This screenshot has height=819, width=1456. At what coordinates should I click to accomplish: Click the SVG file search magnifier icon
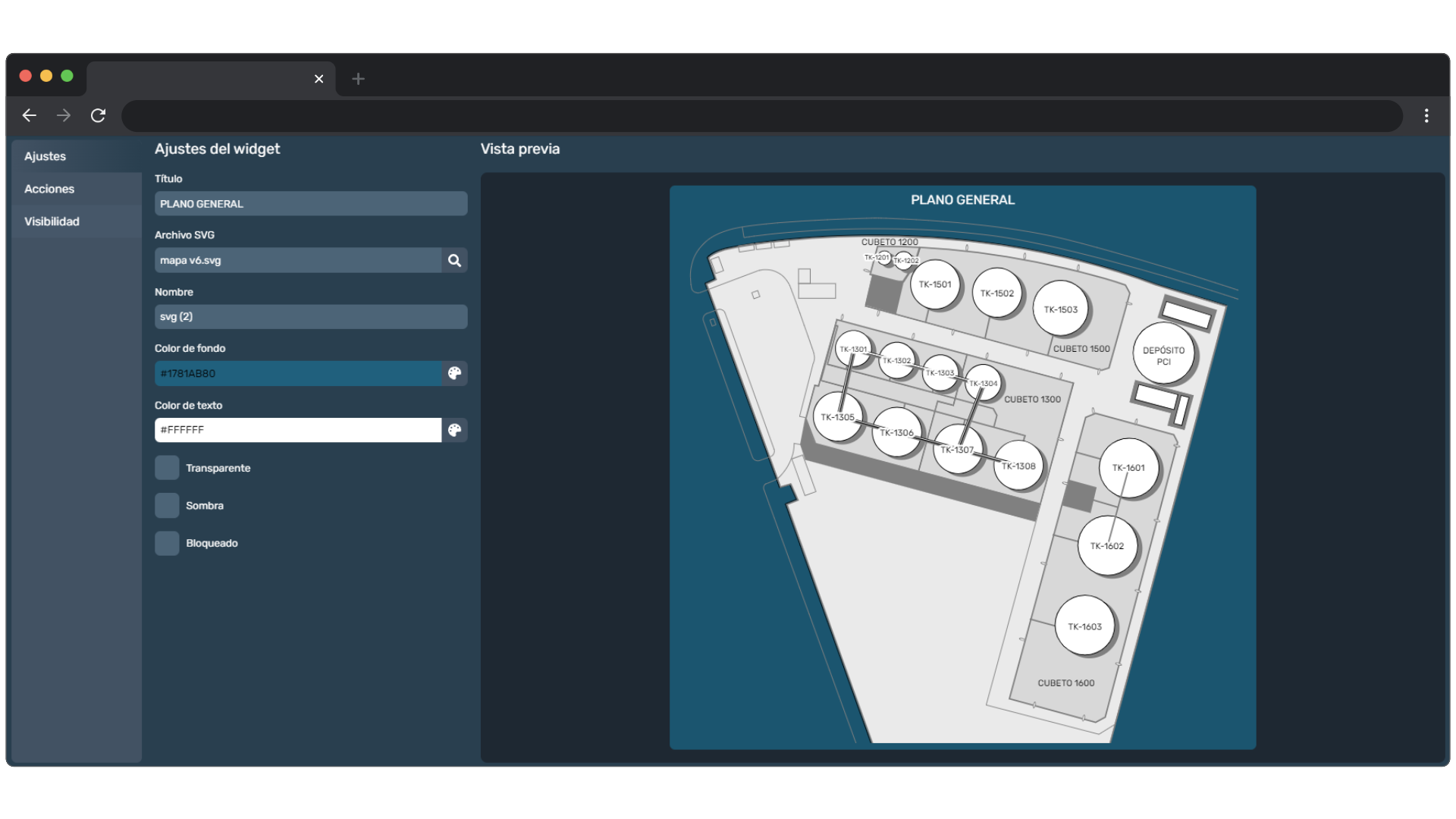coord(454,260)
